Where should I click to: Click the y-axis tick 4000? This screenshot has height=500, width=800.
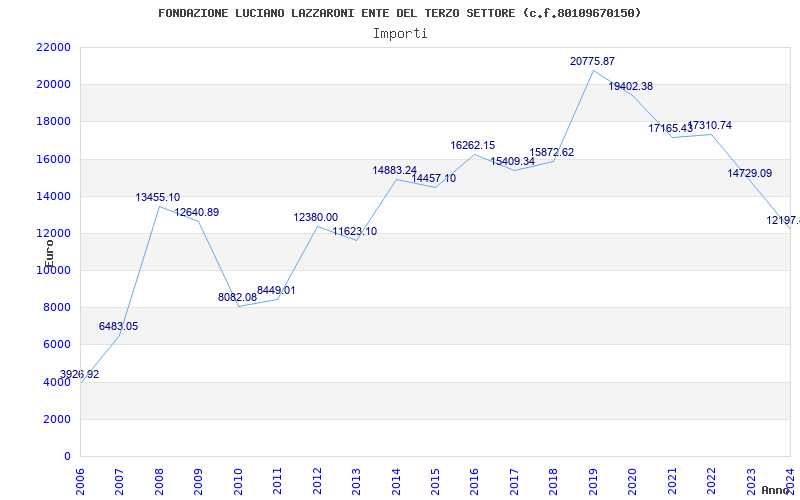(57, 382)
